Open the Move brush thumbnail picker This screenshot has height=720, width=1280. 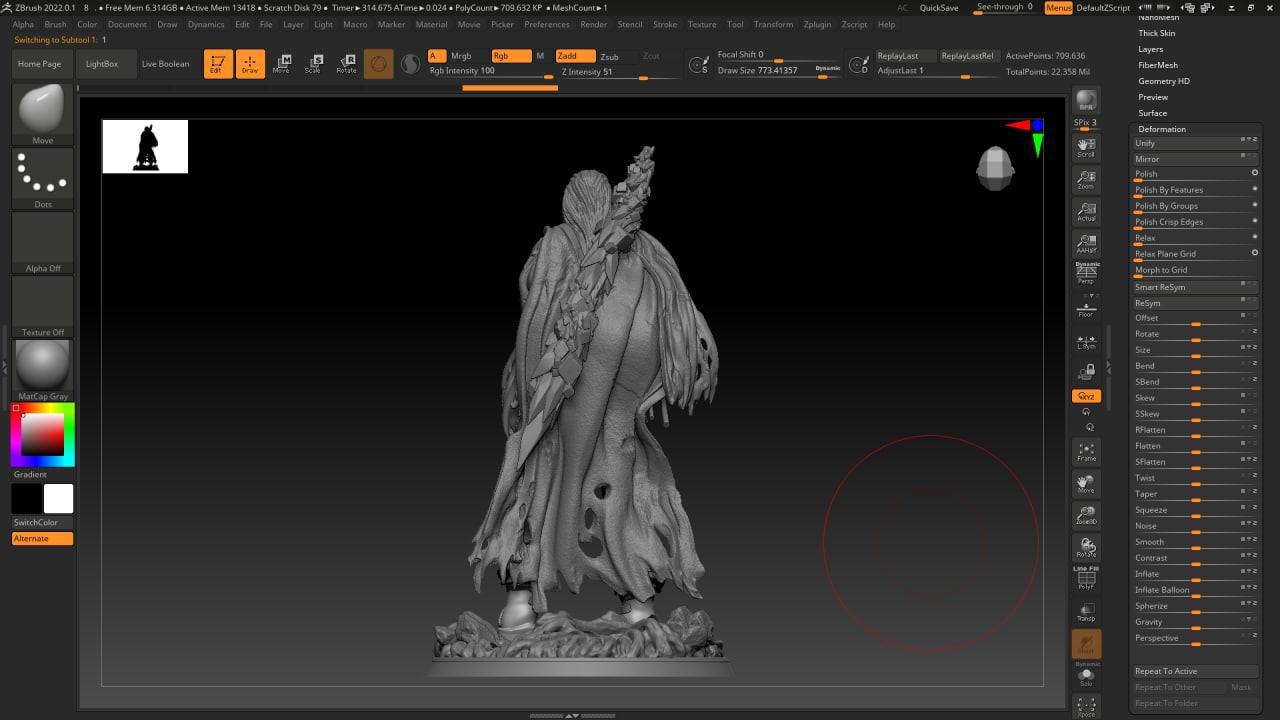pyautogui.click(x=42, y=114)
